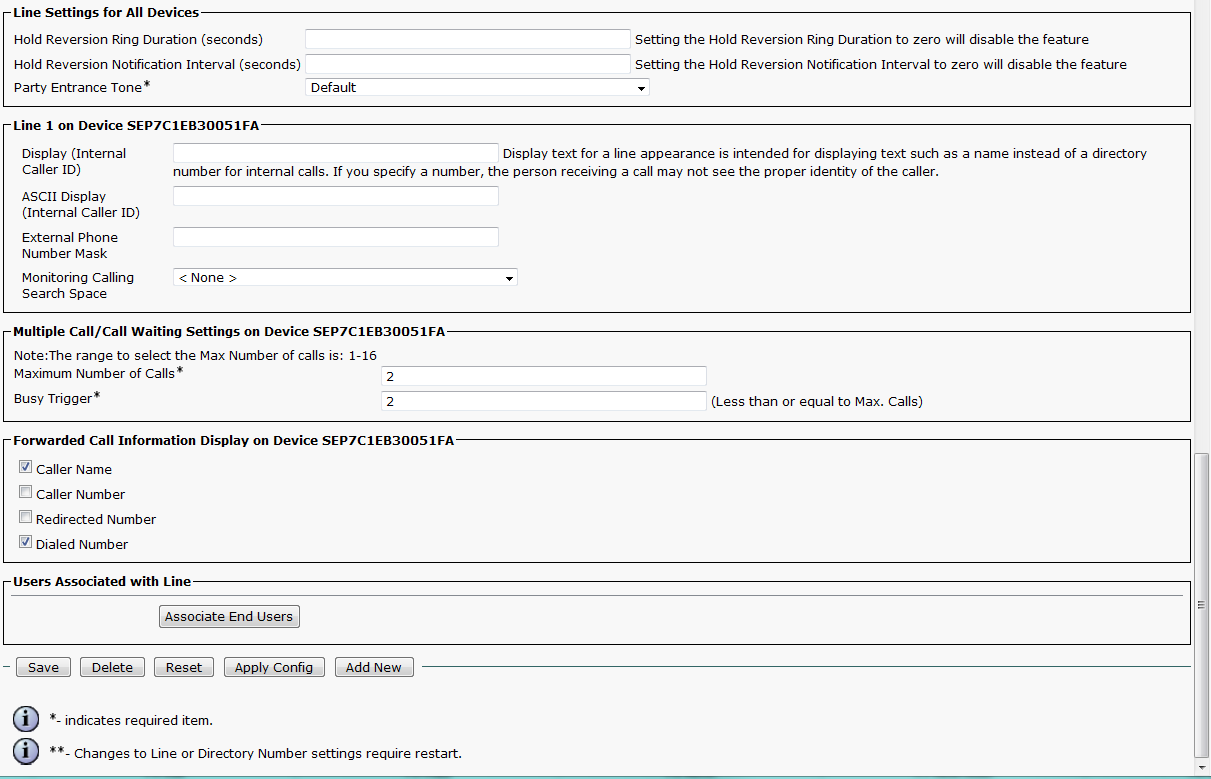Click the vertical scrollbar thumb on the right
The width and height of the screenshot is (1211, 779).
[x=1202, y=603]
